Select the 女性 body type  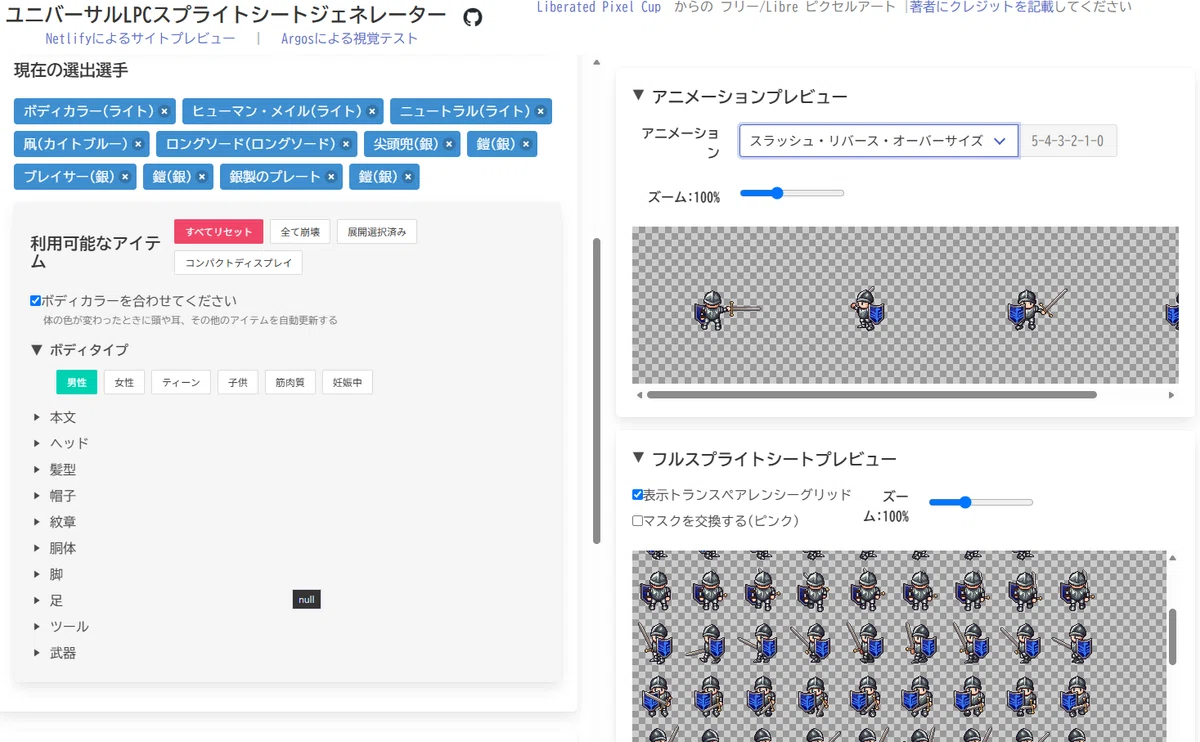coord(124,382)
